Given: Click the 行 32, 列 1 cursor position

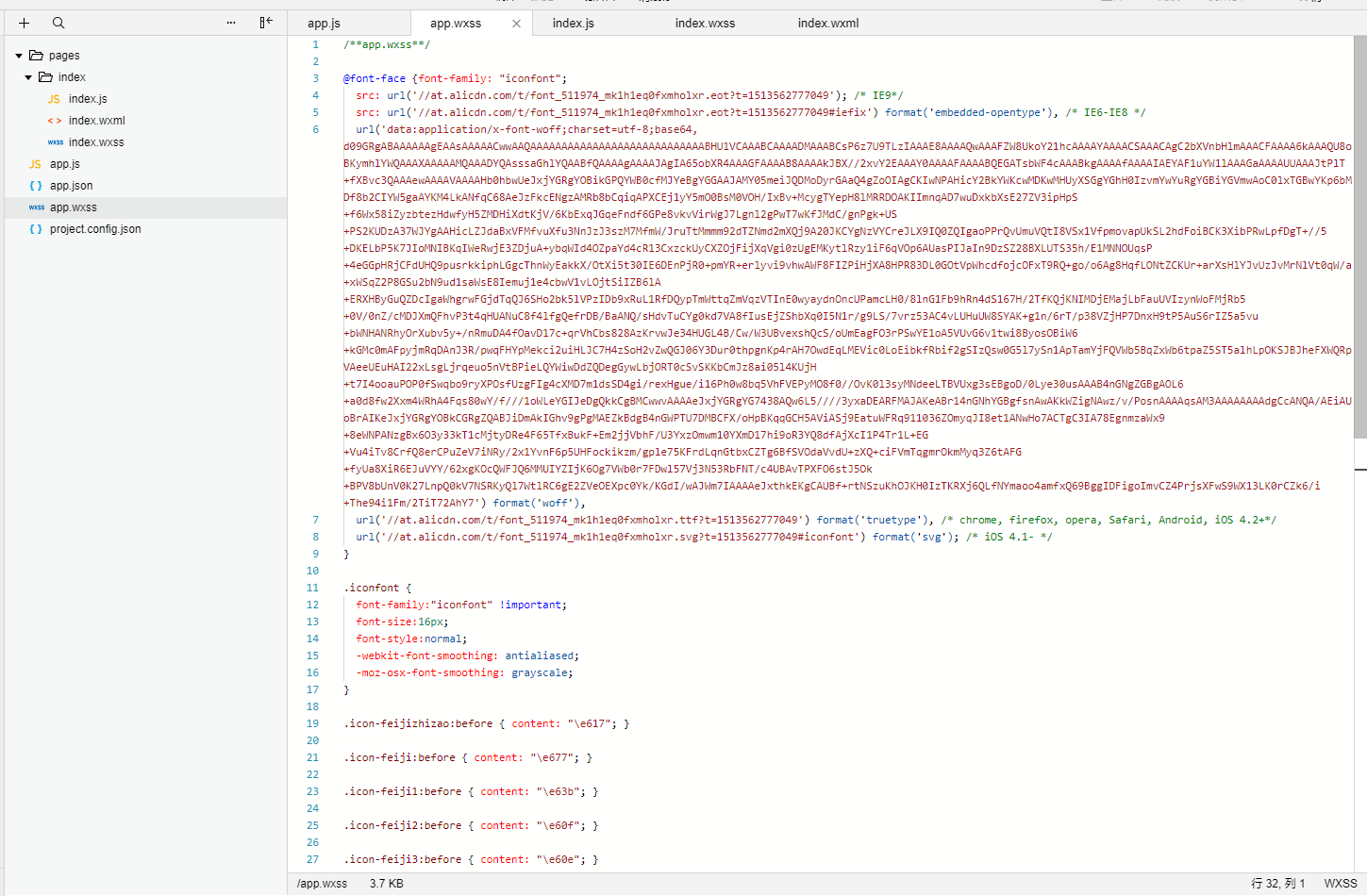Looking at the screenshot, I should tap(1277, 884).
